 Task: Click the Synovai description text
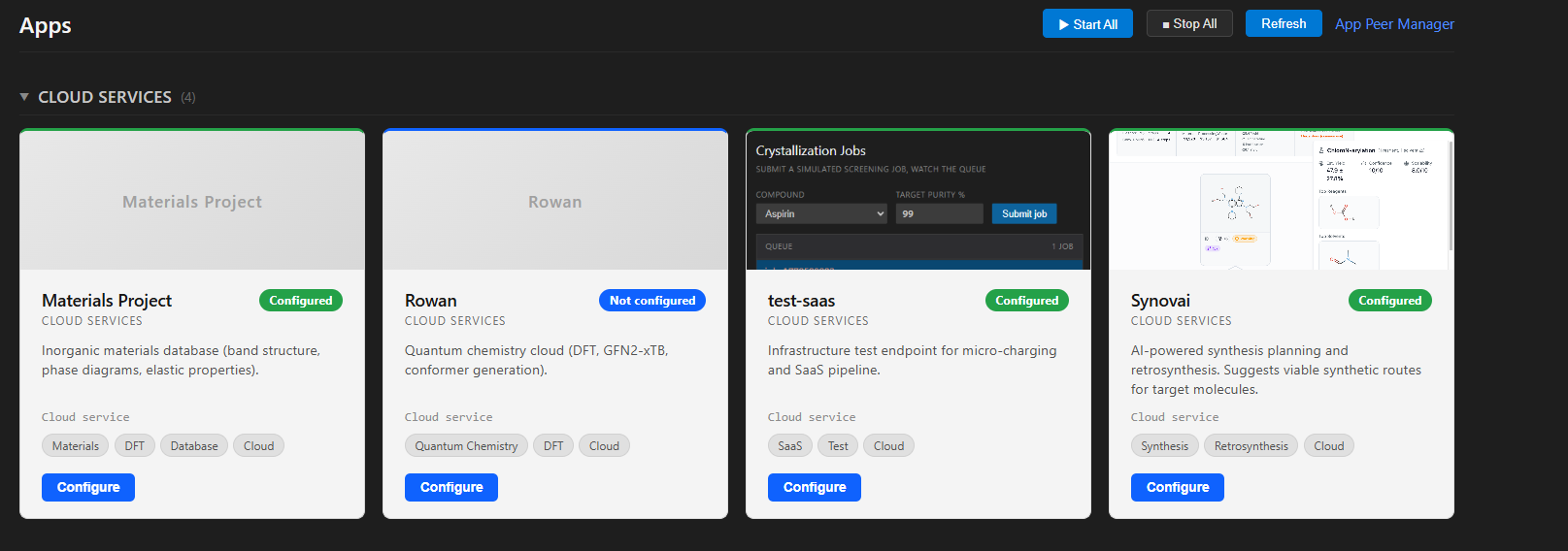pos(1276,370)
